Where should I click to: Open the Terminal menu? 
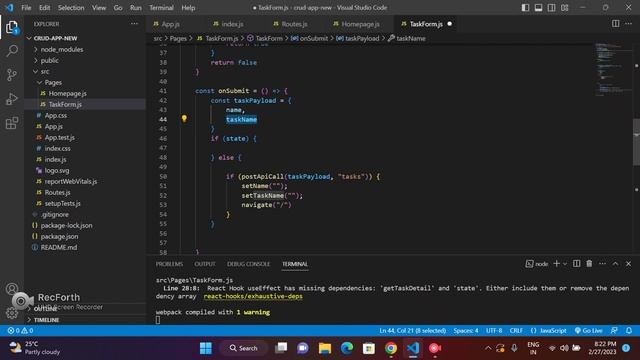[x=161, y=8]
